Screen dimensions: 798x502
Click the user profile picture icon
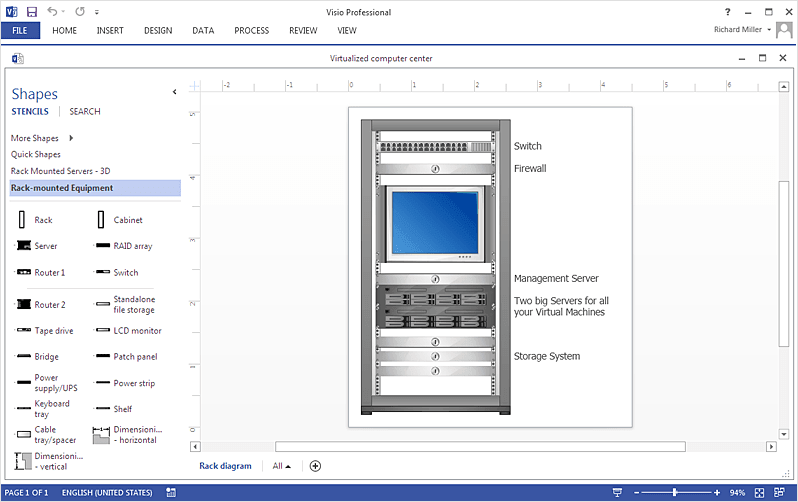[x=784, y=30]
